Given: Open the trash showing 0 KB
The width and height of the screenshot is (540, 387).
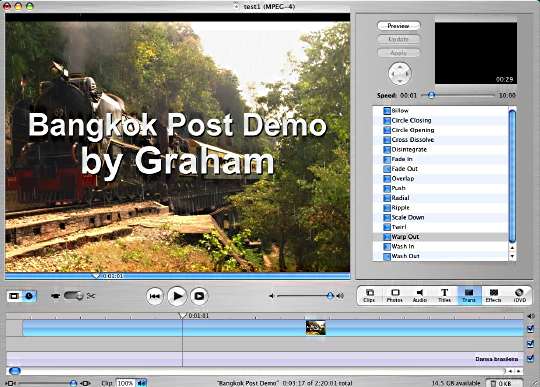Looking at the screenshot, I should 504,383.
